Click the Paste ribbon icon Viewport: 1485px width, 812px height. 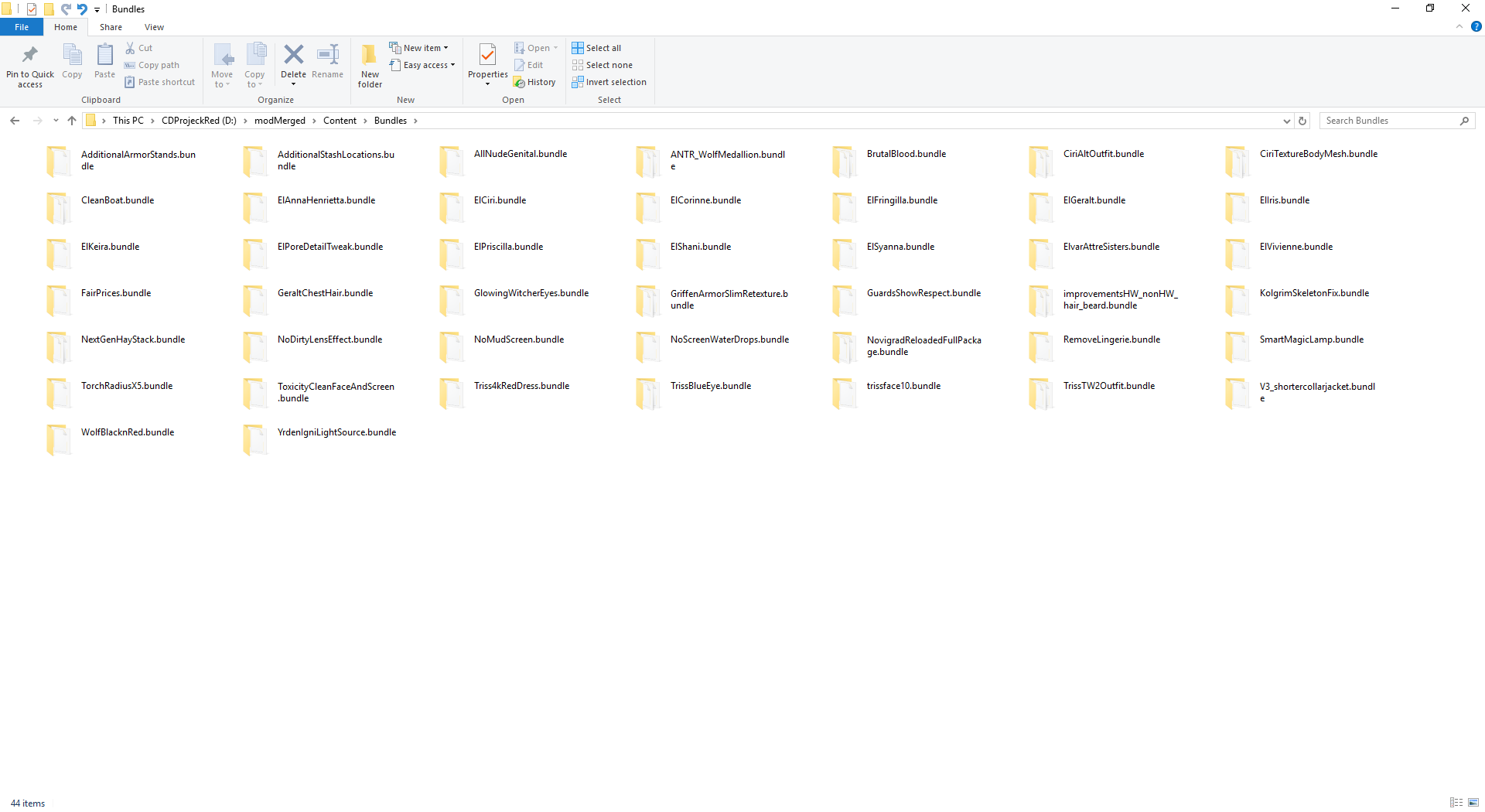pos(104,55)
